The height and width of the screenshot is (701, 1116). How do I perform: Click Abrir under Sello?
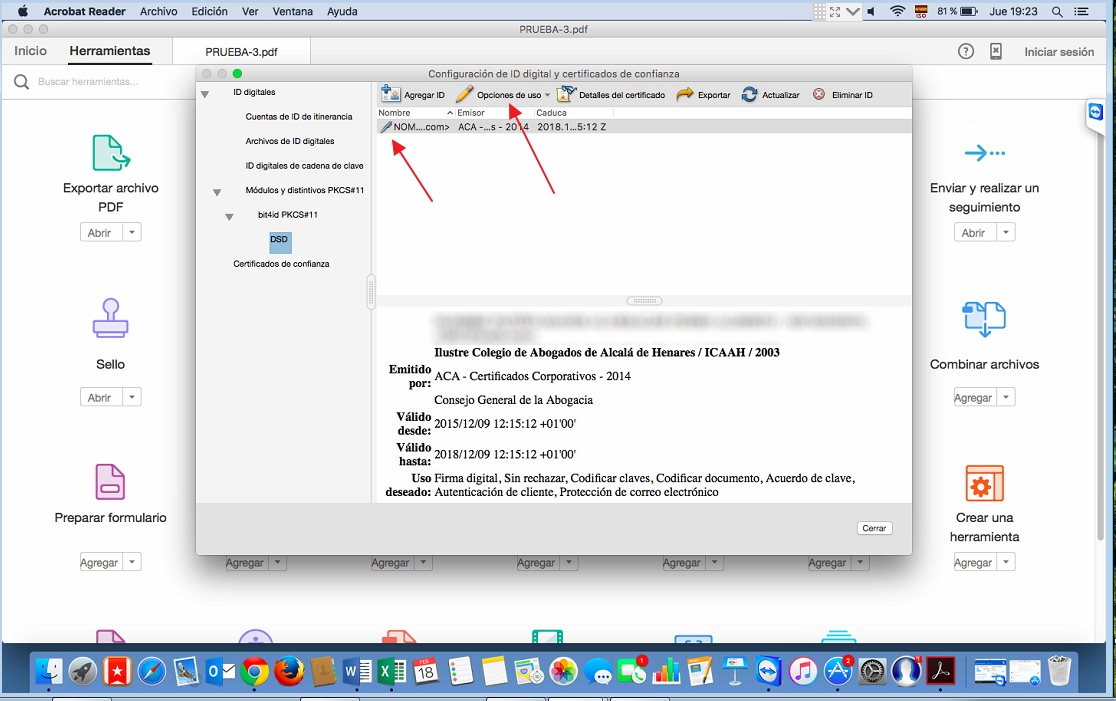[x=100, y=397]
